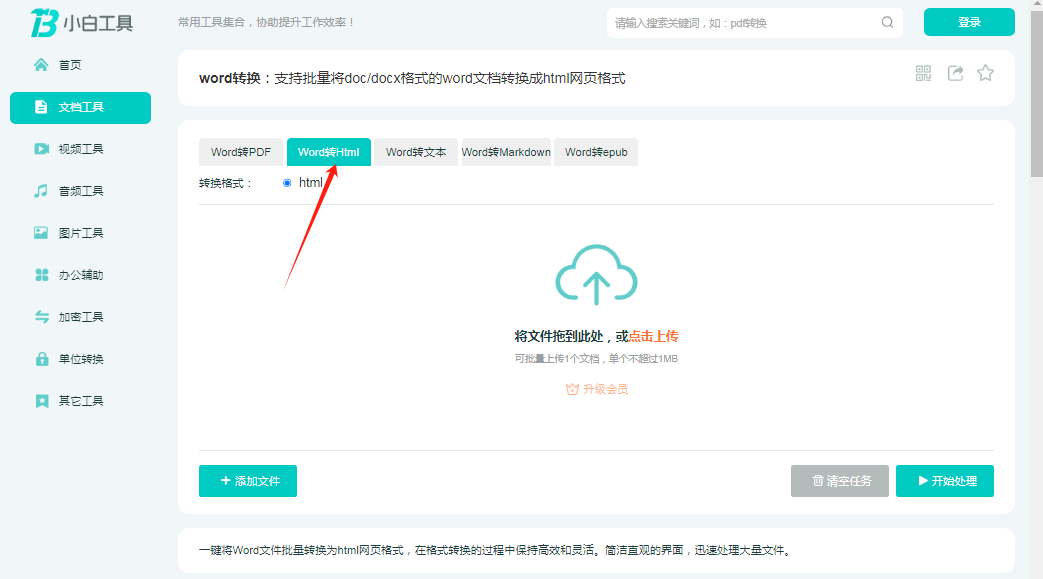Open 首页 home in the sidebar
Image resolution: width=1043 pixels, height=579 pixels.
[x=70, y=65]
